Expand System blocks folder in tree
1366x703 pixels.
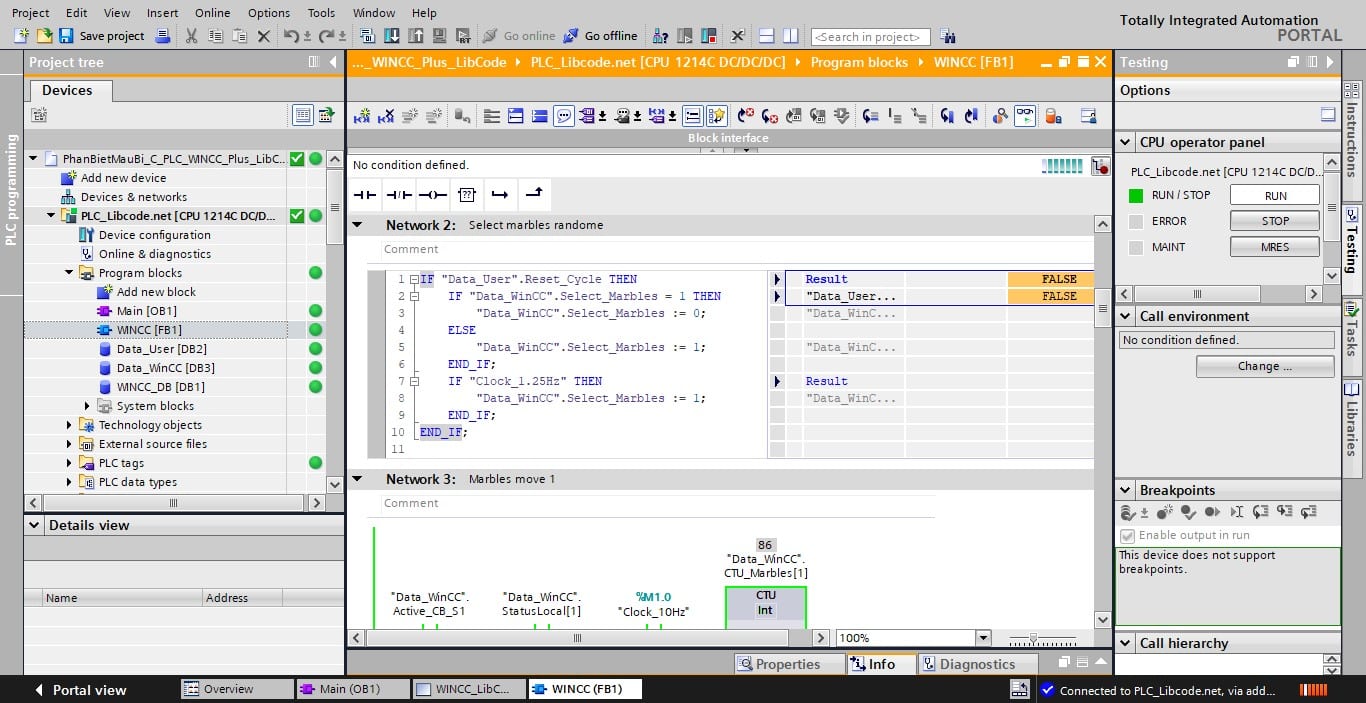[87, 406]
